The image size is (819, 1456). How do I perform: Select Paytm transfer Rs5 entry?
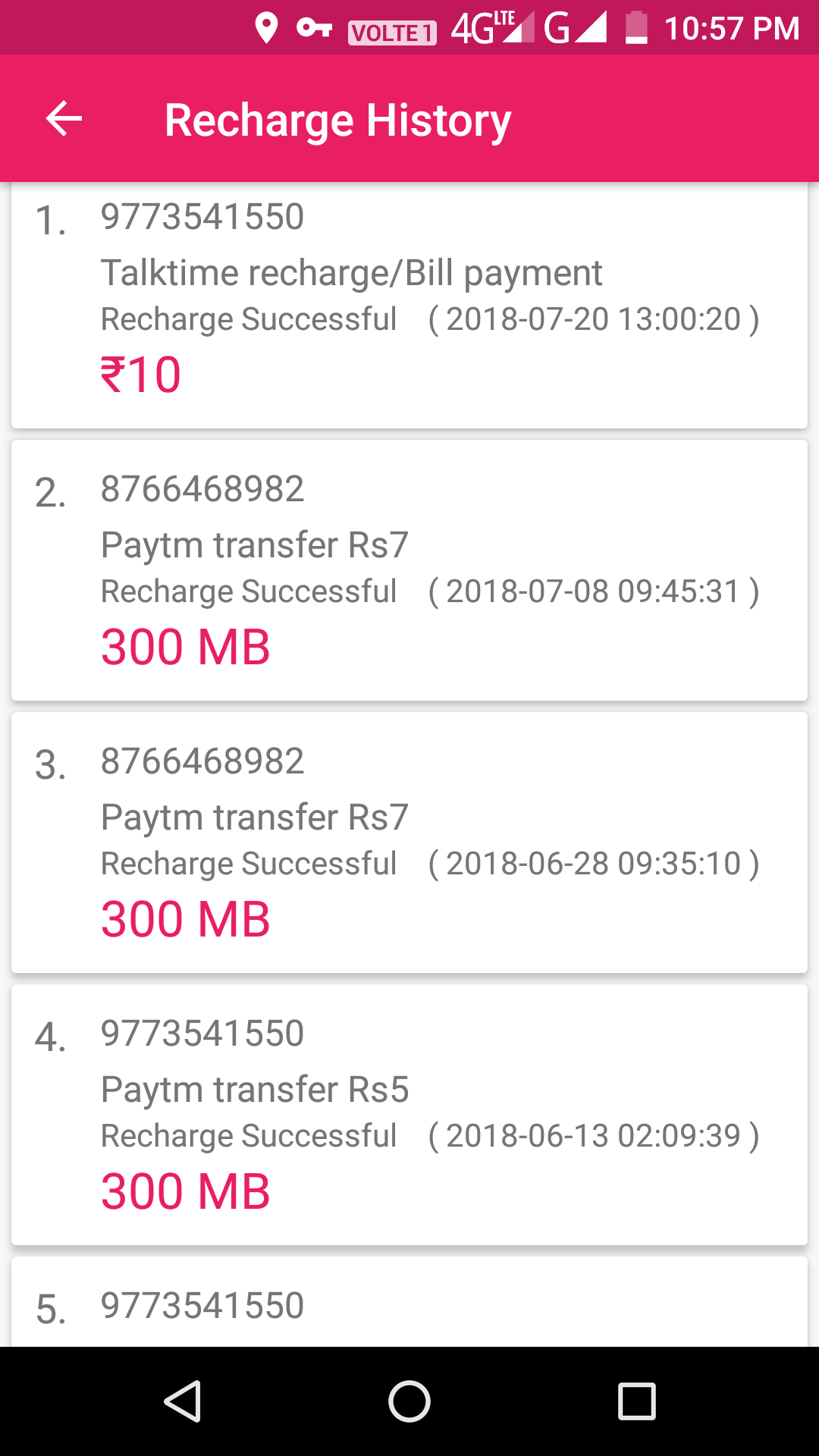[x=255, y=1090]
